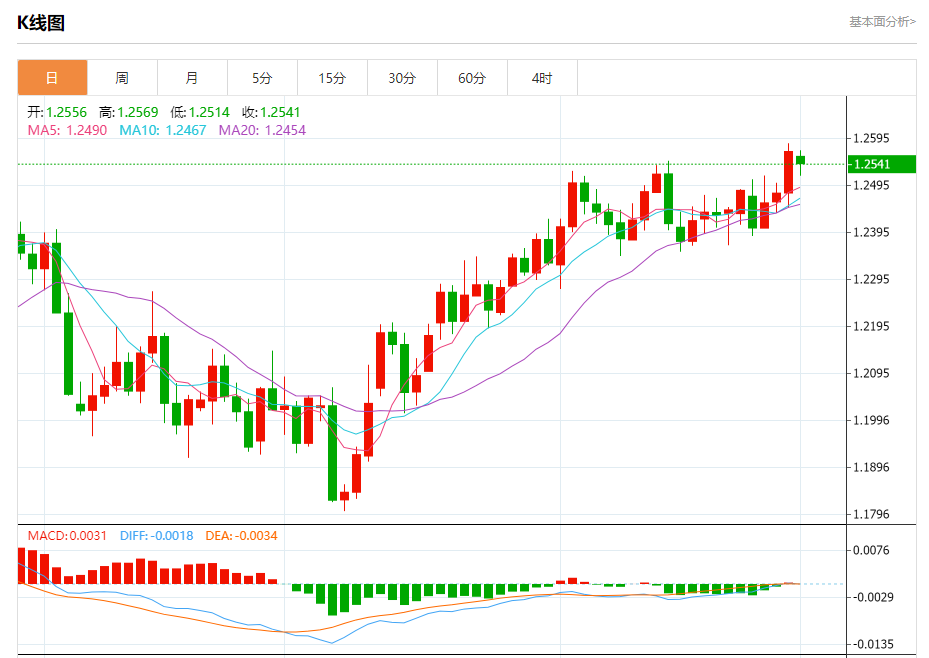Image resolution: width=929 pixels, height=658 pixels.
Task: Open the 4时 chart tab
Action: (542, 78)
